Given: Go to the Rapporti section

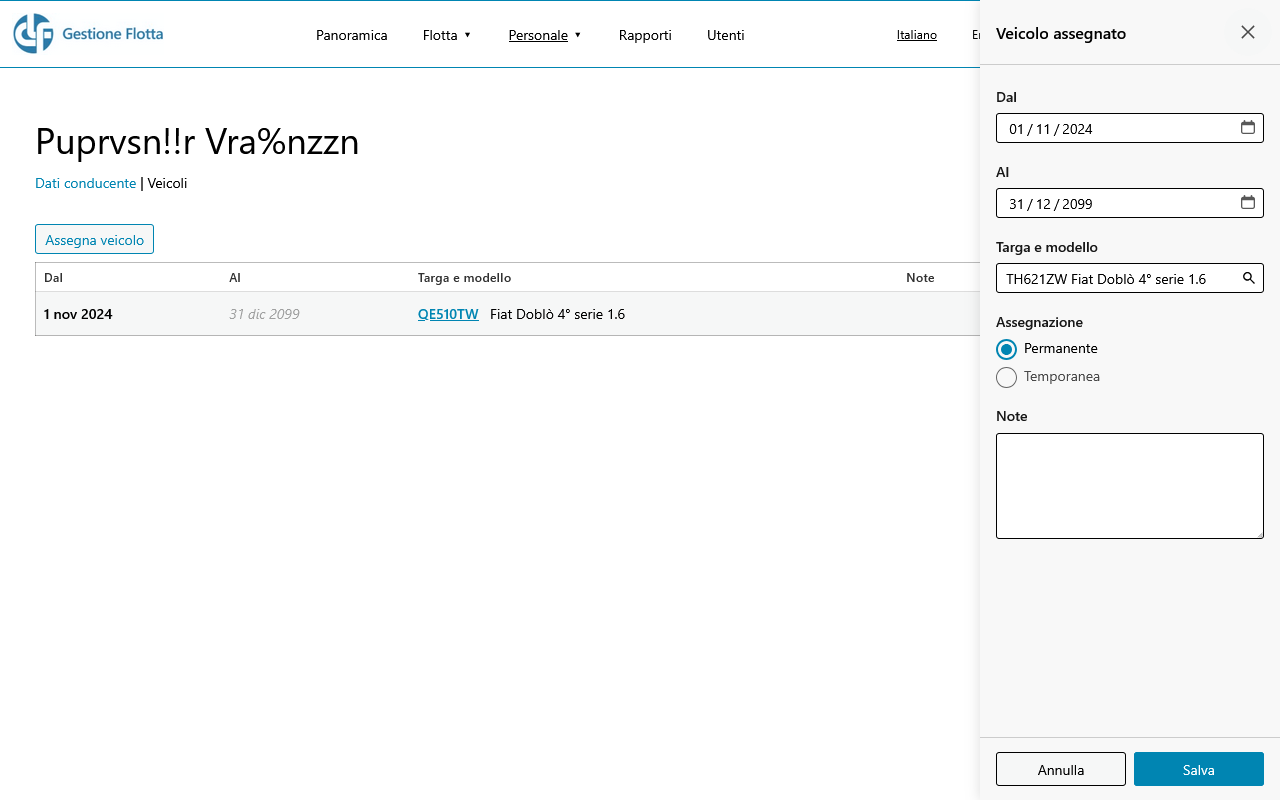Looking at the screenshot, I should [x=645, y=35].
